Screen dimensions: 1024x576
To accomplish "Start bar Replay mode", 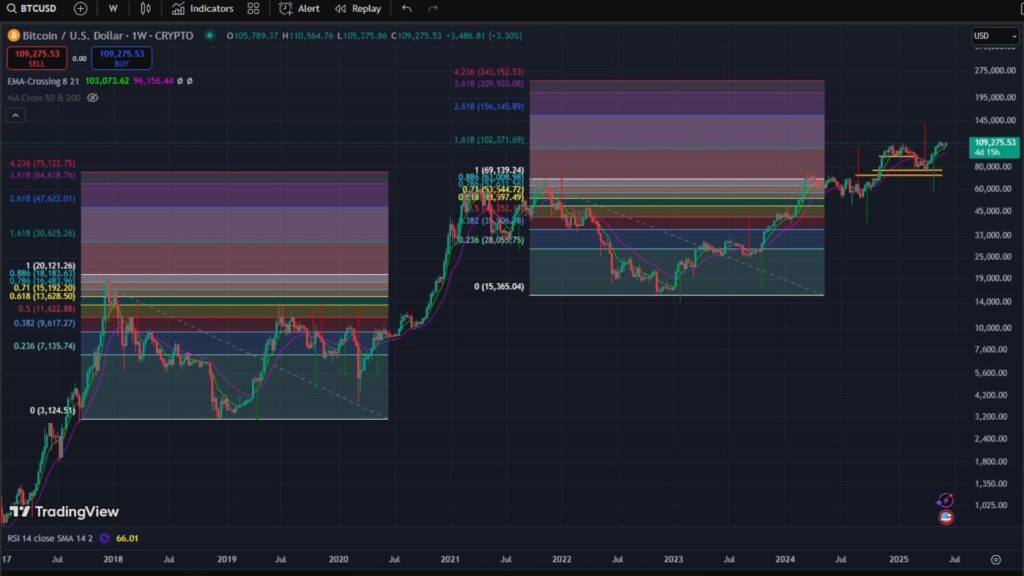I will (358, 8).
